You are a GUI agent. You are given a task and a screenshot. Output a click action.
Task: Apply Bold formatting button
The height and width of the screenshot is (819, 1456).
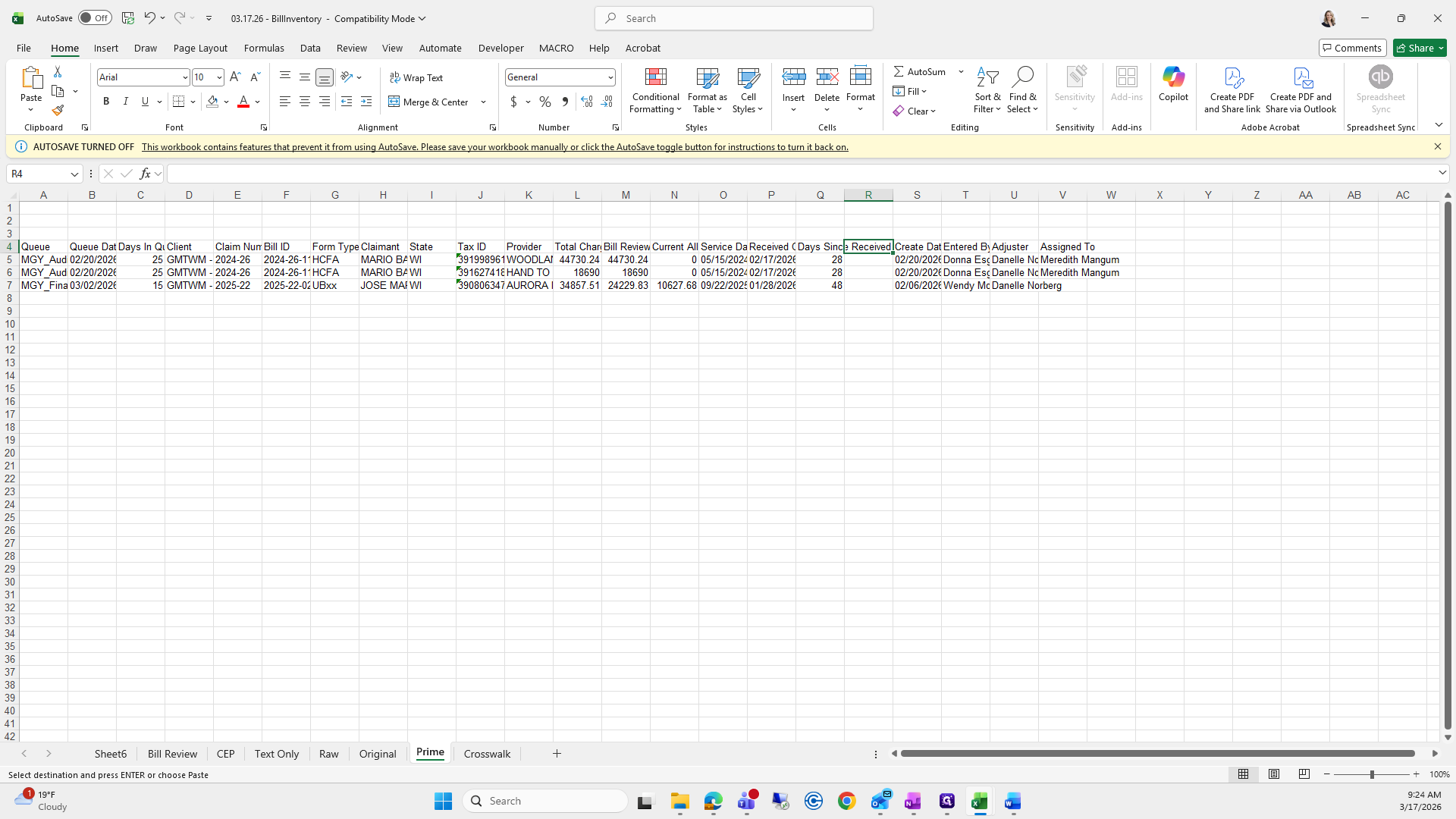(106, 102)
